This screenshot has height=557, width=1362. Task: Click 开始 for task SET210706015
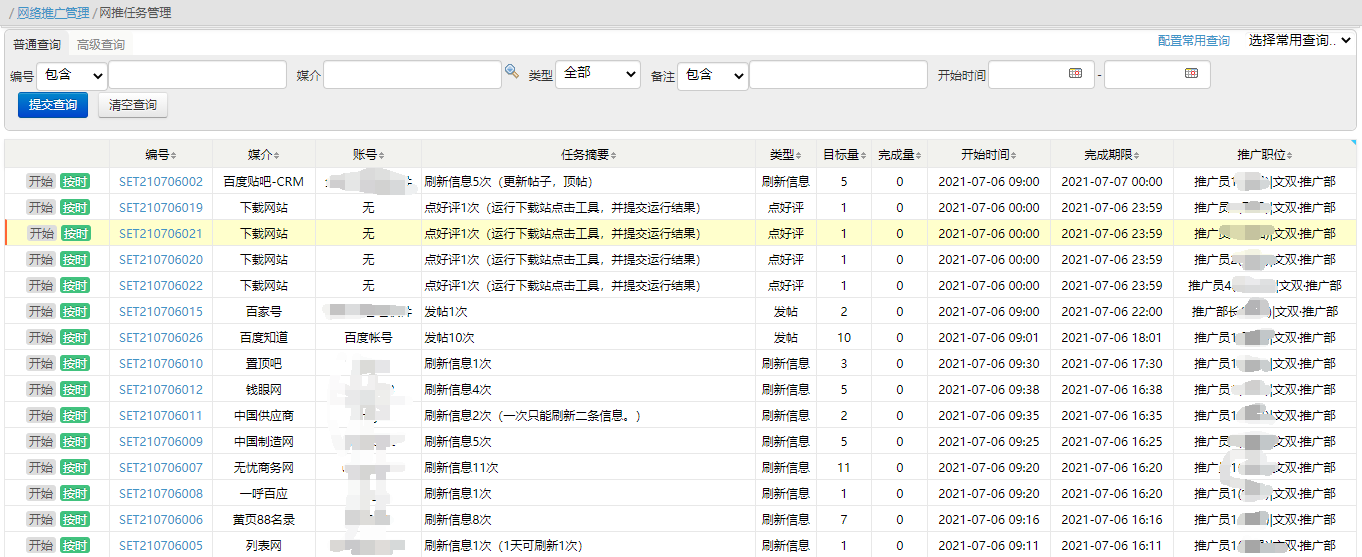point(41,312)
